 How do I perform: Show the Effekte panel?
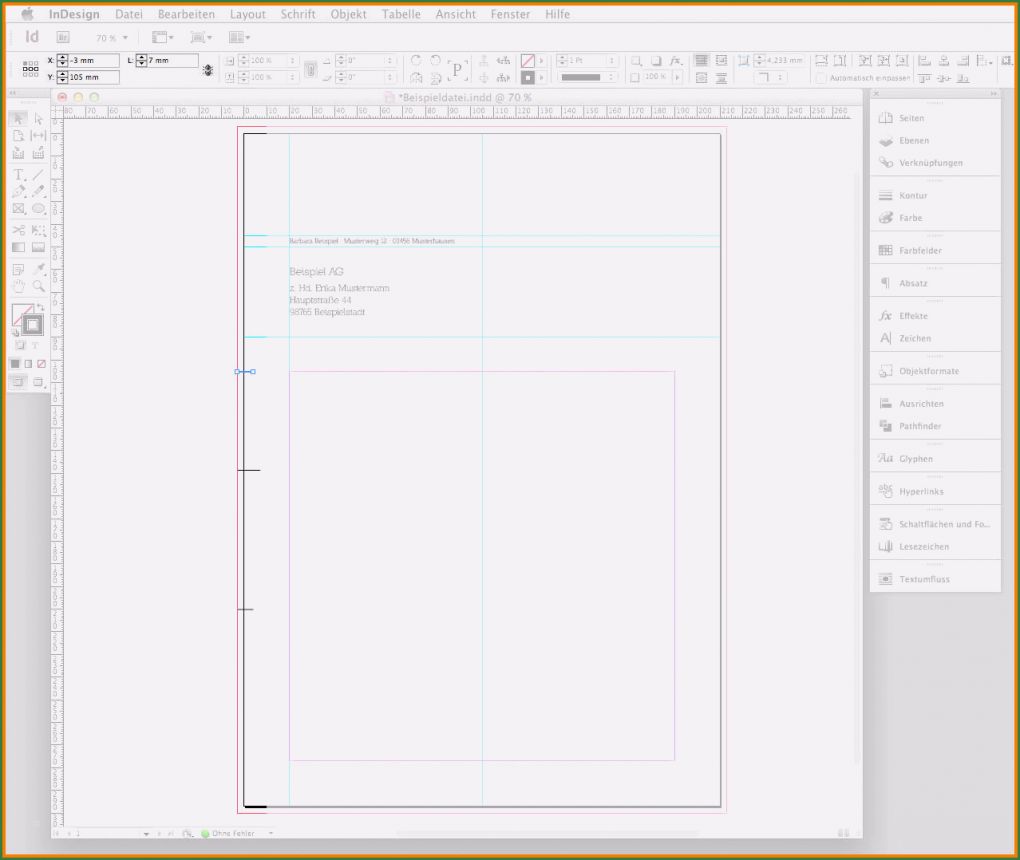912,315
